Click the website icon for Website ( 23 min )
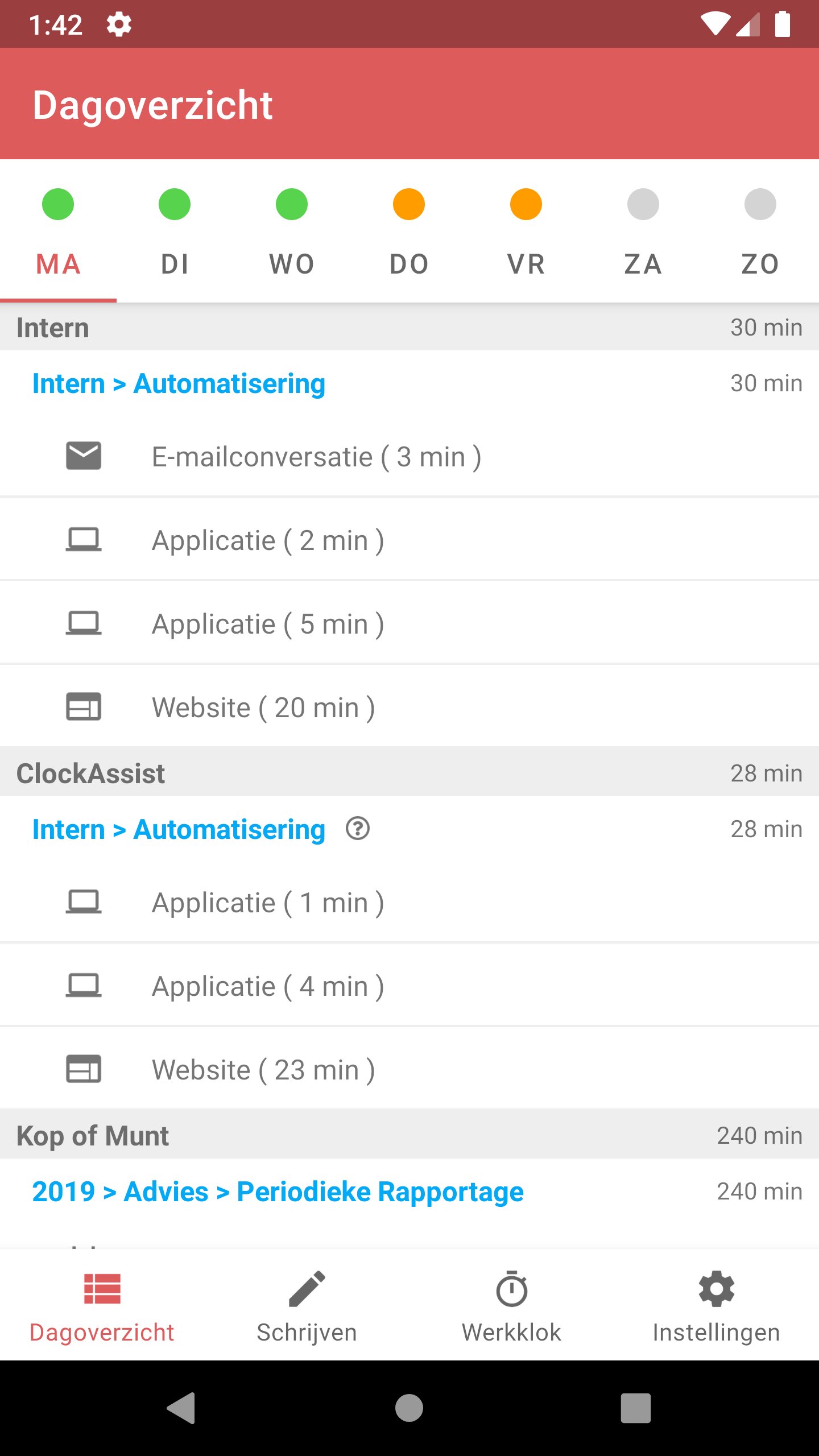The image size is (819, 1456). (x=84, y=1069)
